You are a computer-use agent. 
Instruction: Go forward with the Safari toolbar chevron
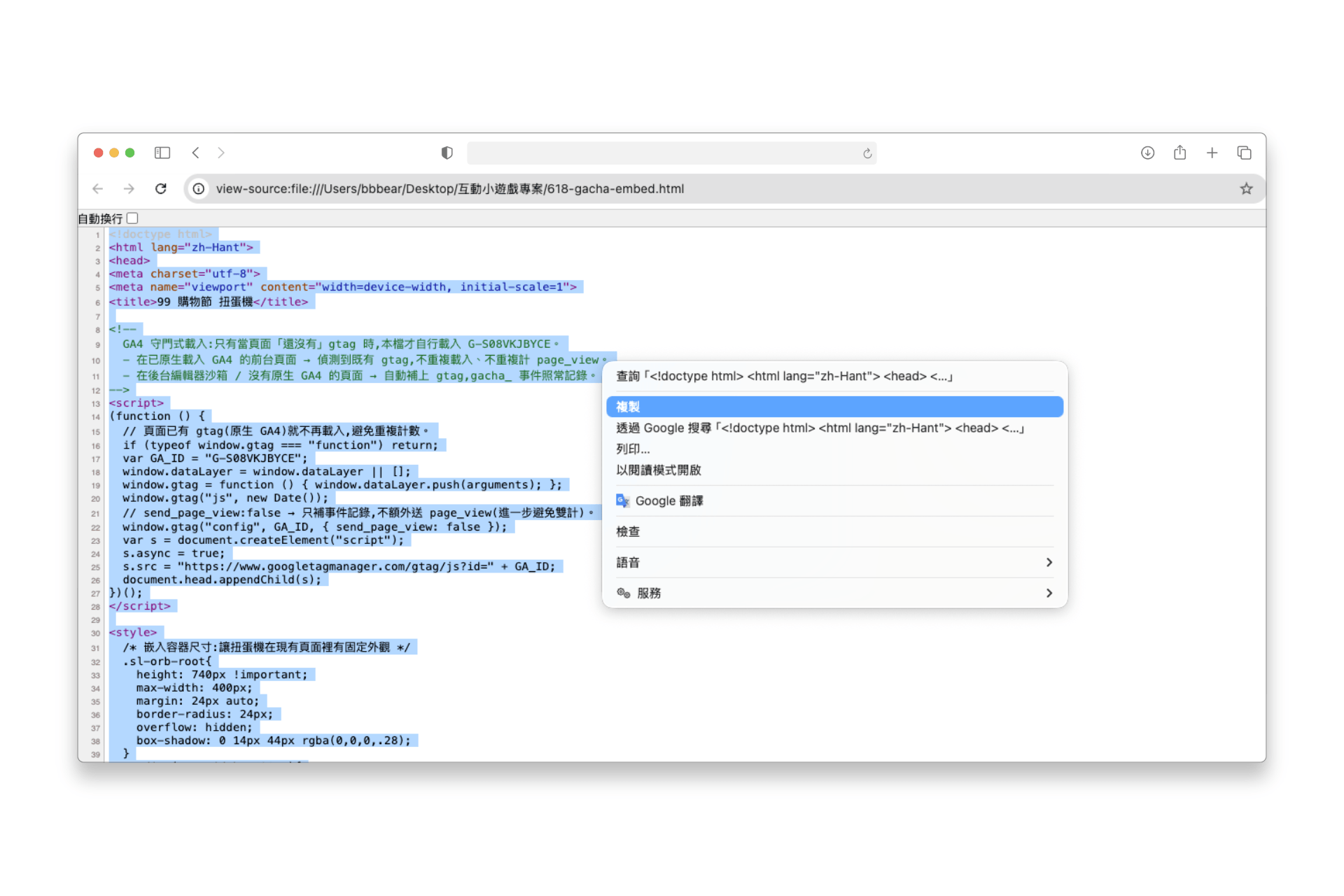pos(221,153)
